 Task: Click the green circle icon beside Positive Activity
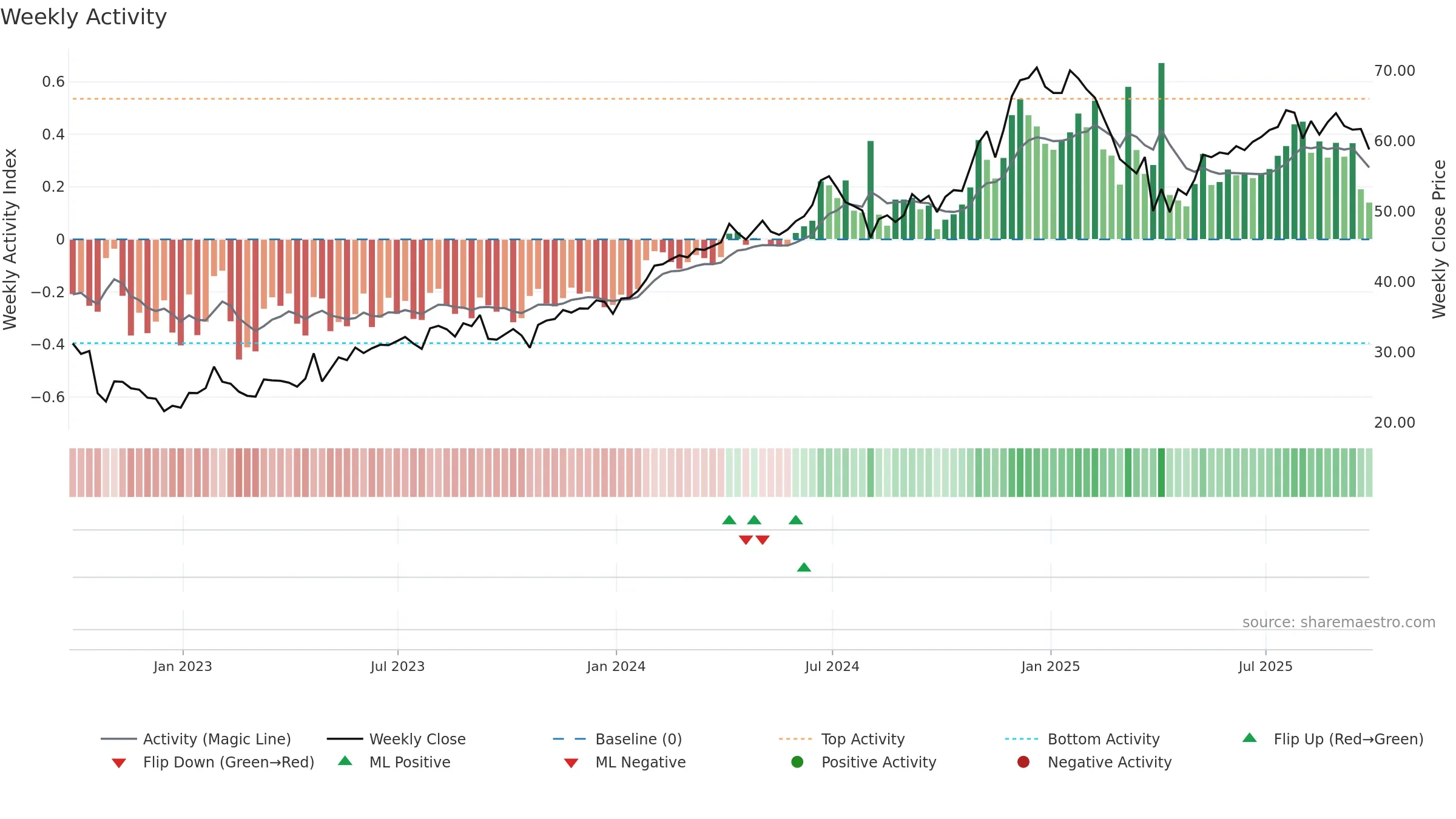click(797, 762)
